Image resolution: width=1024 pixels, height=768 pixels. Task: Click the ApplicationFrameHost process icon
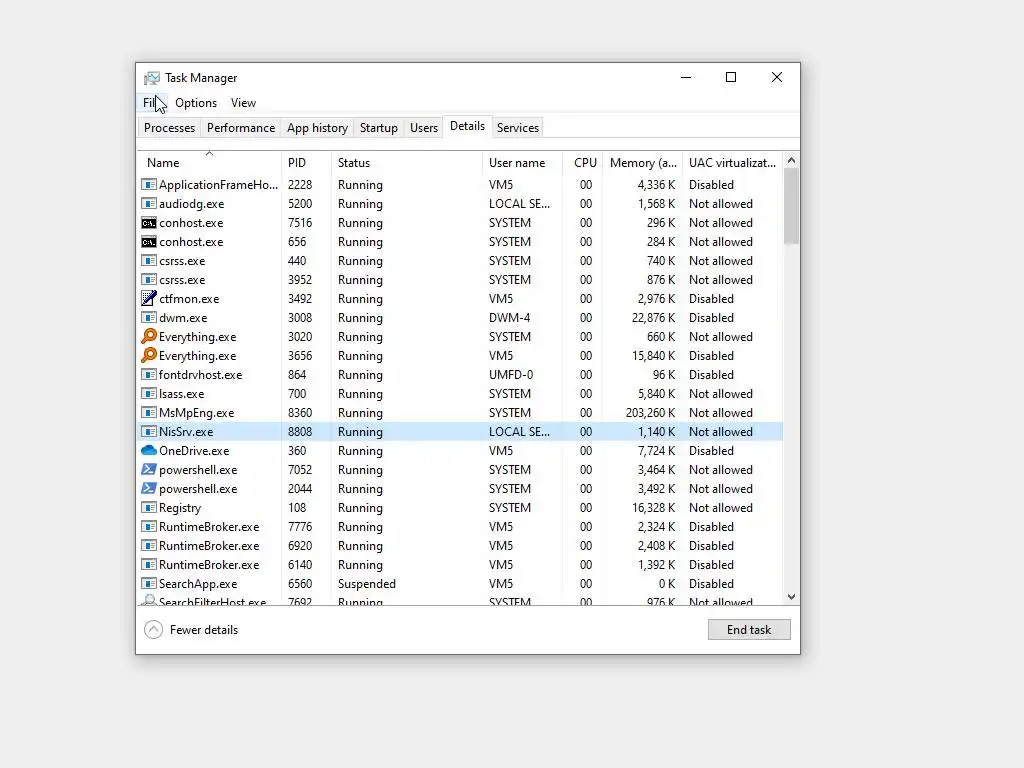pos(149,185)
